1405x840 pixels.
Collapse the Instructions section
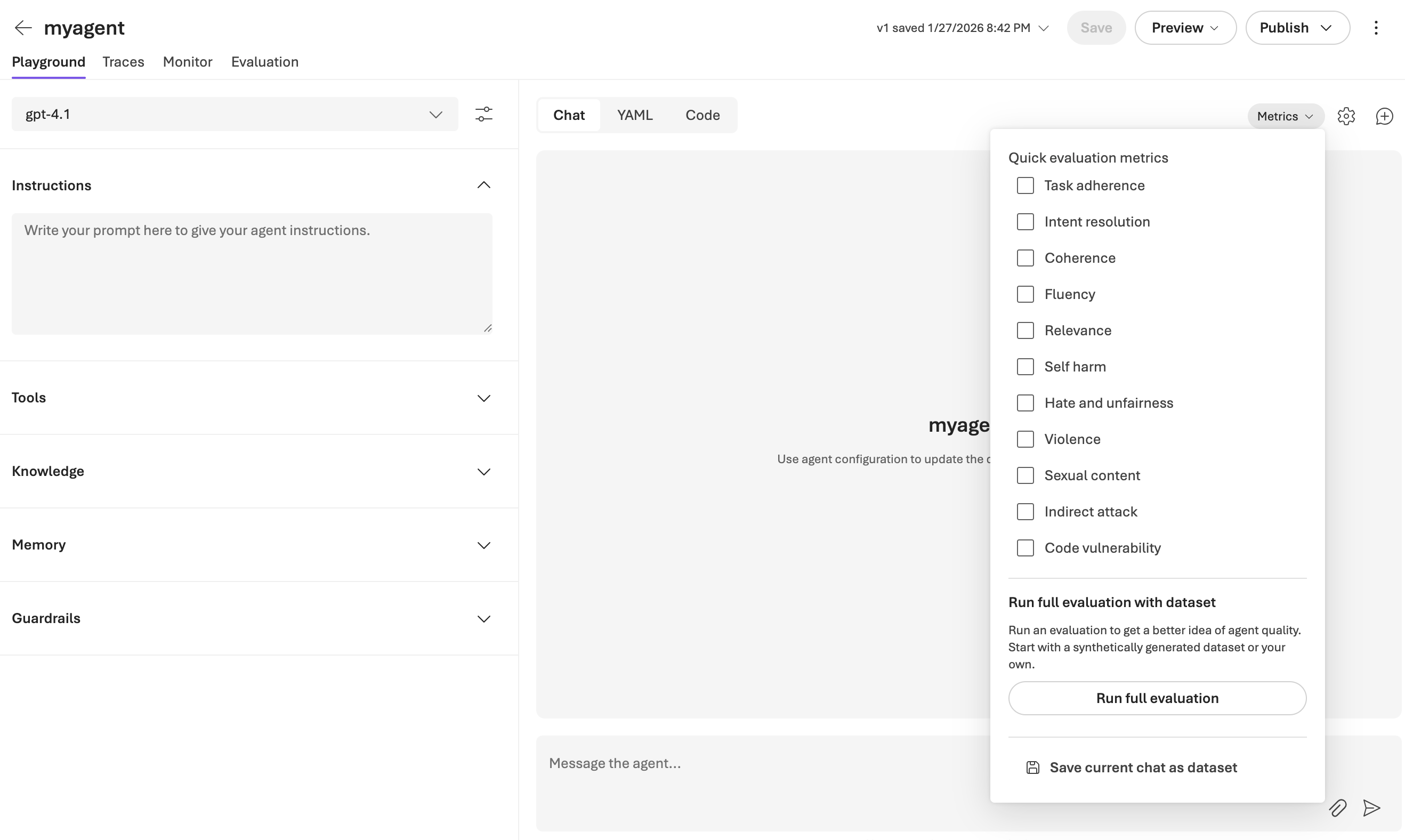[484, 185]
